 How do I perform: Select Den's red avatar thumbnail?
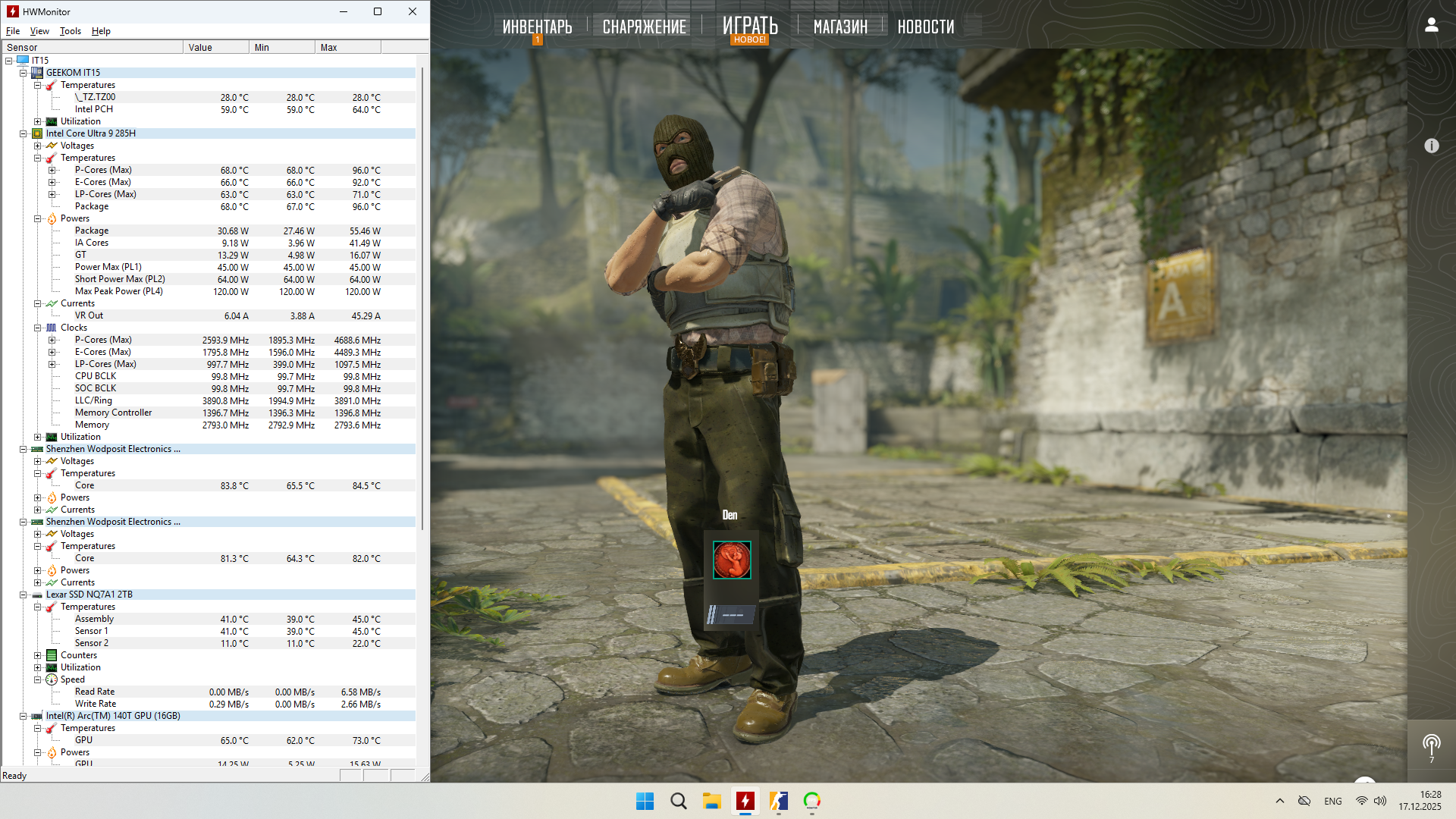pos(732,560)
